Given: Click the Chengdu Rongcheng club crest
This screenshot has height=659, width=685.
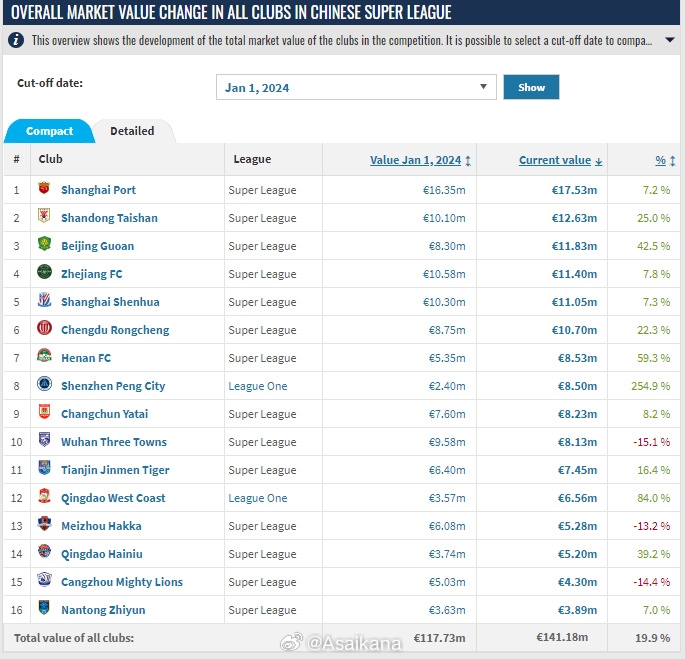Looking at the screenshot, I should tap(44, 328).
